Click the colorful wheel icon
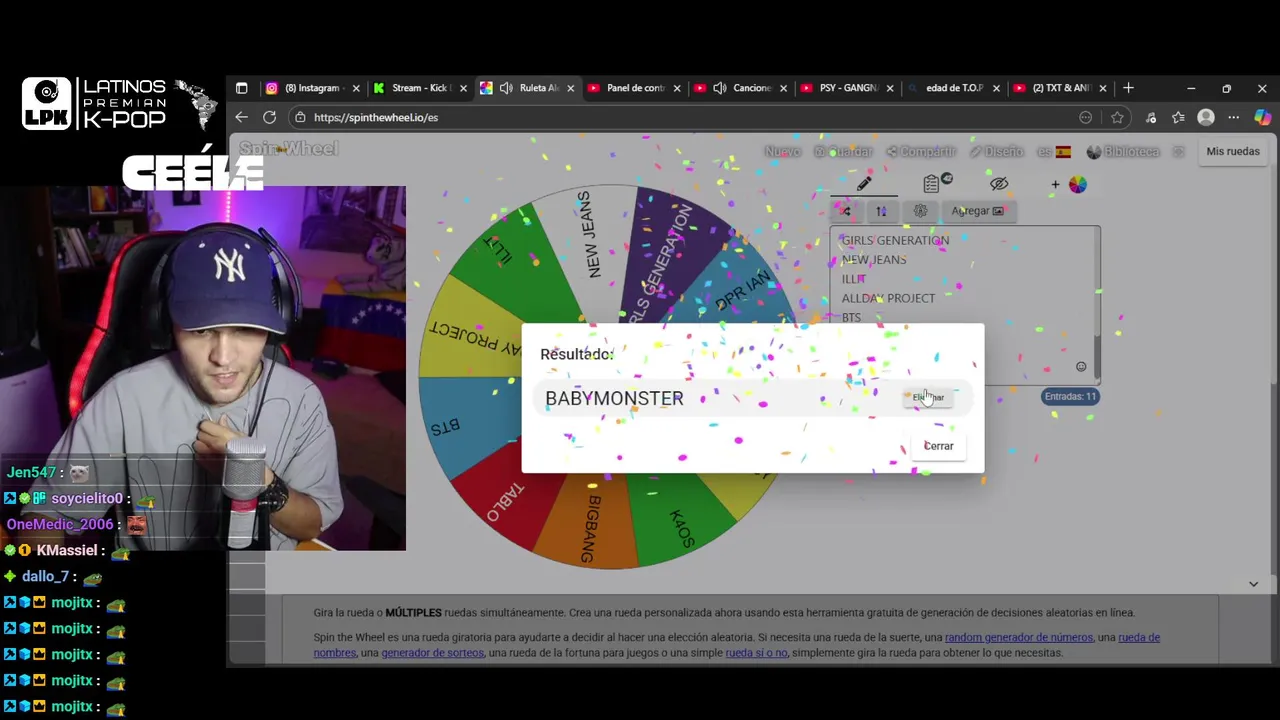The image size is (1280, 720). [1077, 184]
